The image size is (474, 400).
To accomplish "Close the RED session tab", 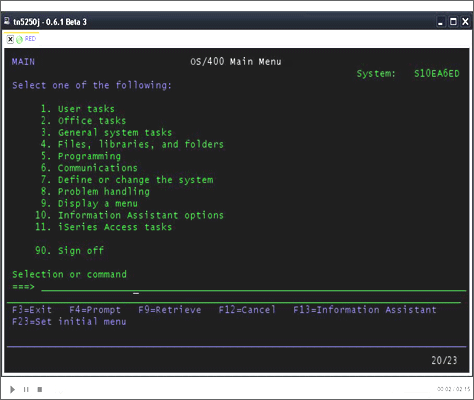I will click(x=10, y=39).
